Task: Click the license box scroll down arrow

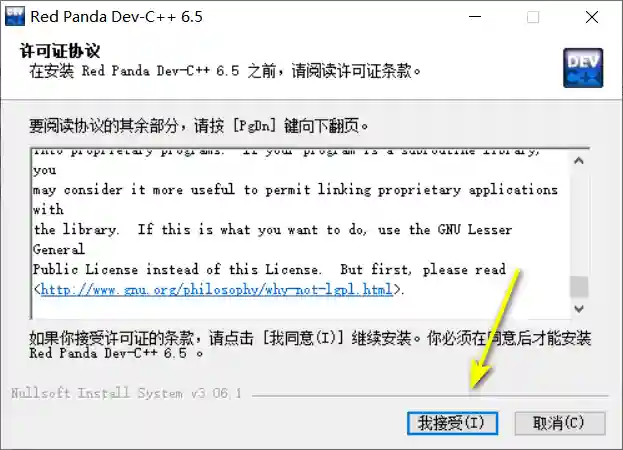Action: tap(579, 309)
